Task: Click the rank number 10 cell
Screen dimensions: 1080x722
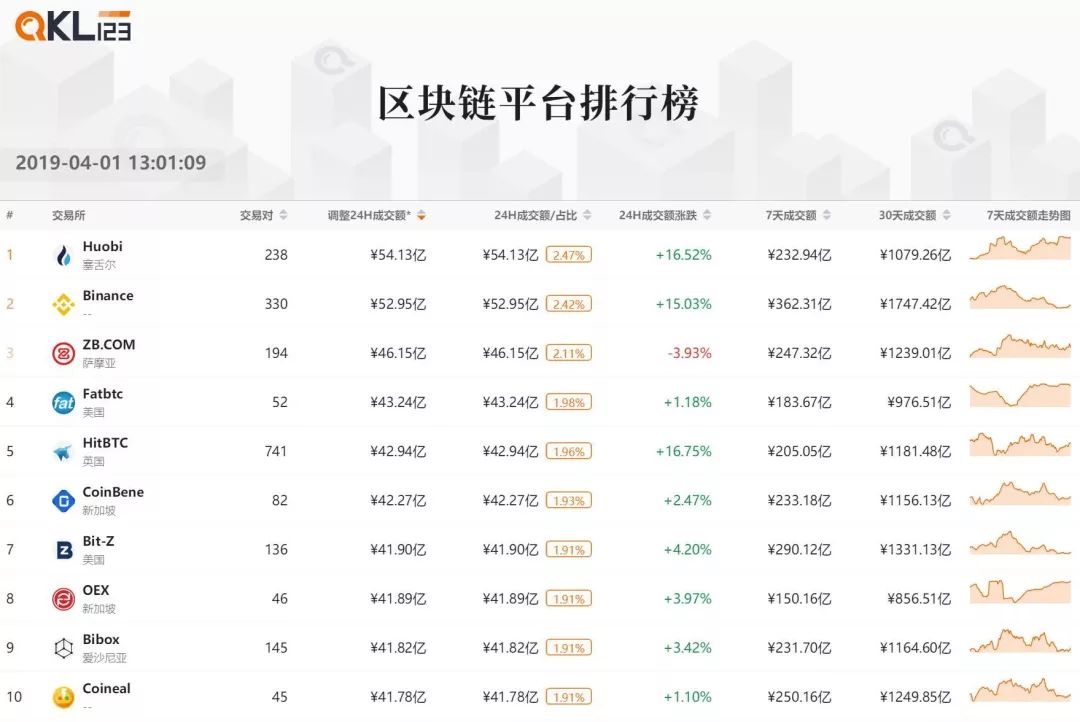Action: pos(14,697)
